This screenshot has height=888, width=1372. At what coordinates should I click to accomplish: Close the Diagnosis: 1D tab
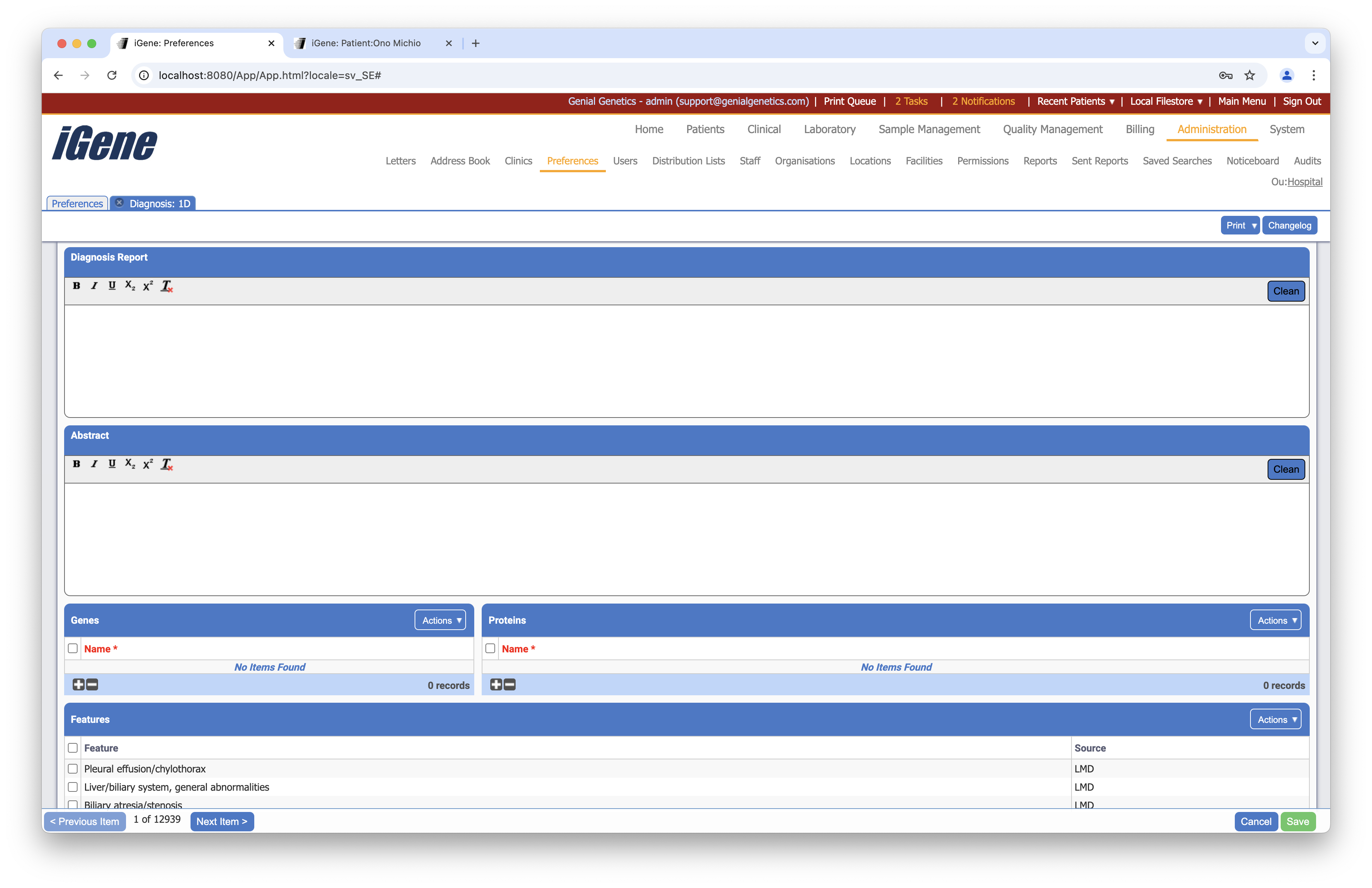pos(119,203)
